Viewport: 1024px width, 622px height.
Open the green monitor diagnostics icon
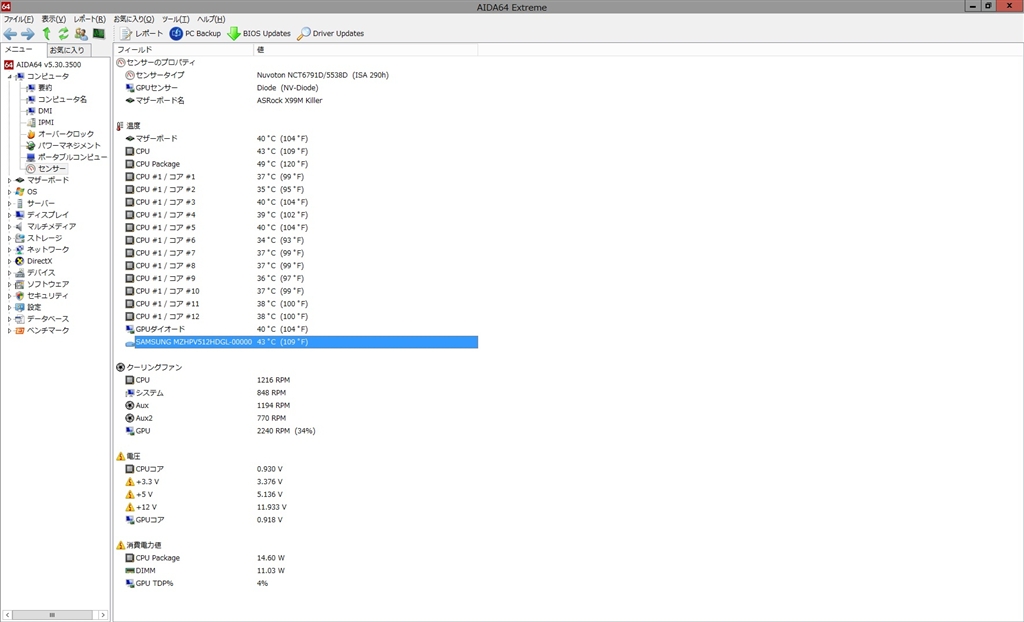point(99,33)
